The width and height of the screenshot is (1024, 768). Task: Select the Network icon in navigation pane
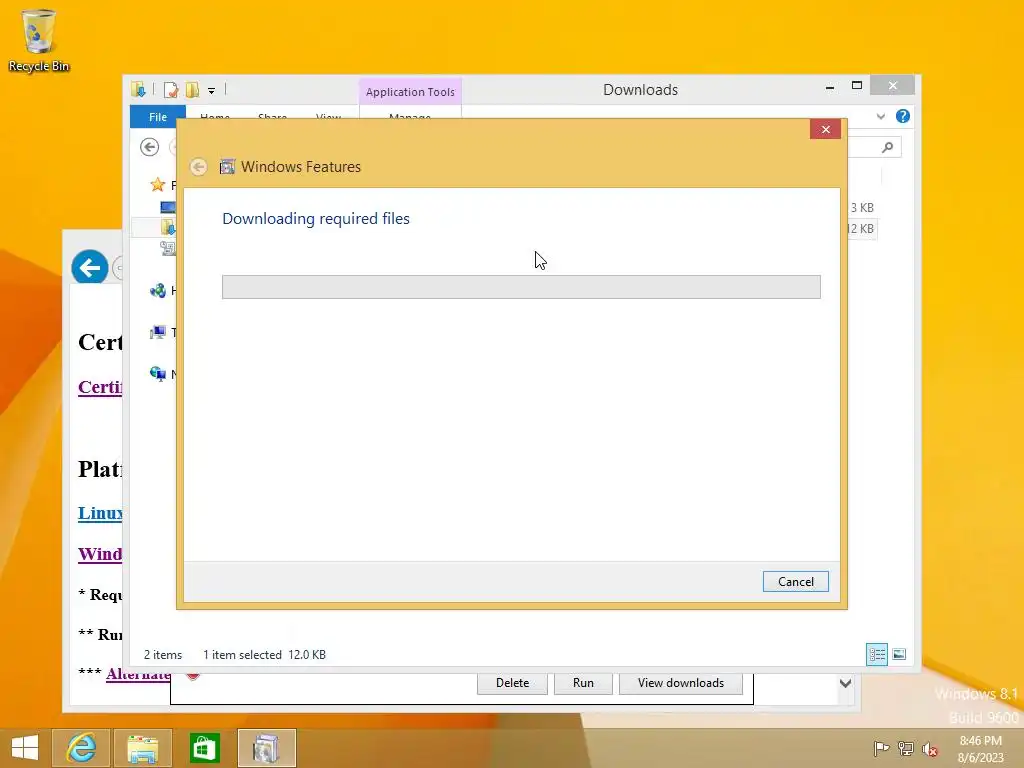click(x=157, y=374)
